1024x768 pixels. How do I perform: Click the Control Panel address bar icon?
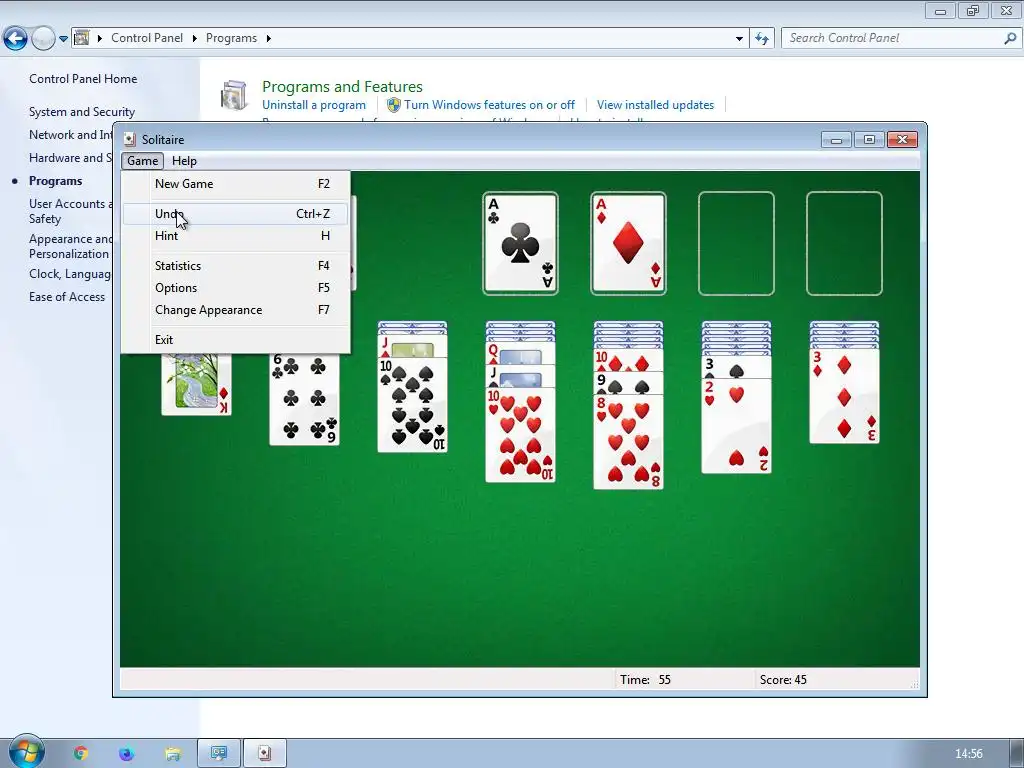(82, 38)
